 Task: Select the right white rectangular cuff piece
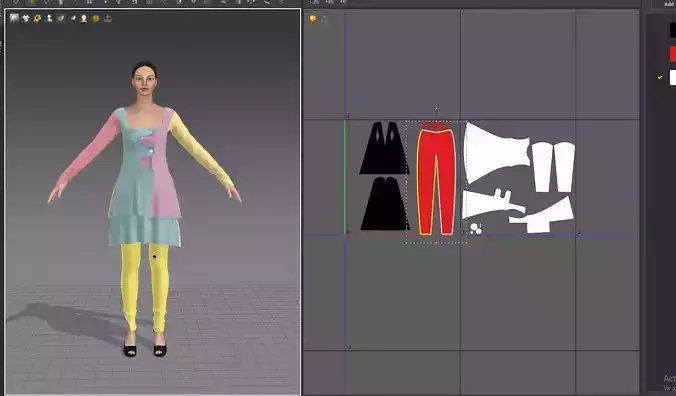(x=564, y=167)
